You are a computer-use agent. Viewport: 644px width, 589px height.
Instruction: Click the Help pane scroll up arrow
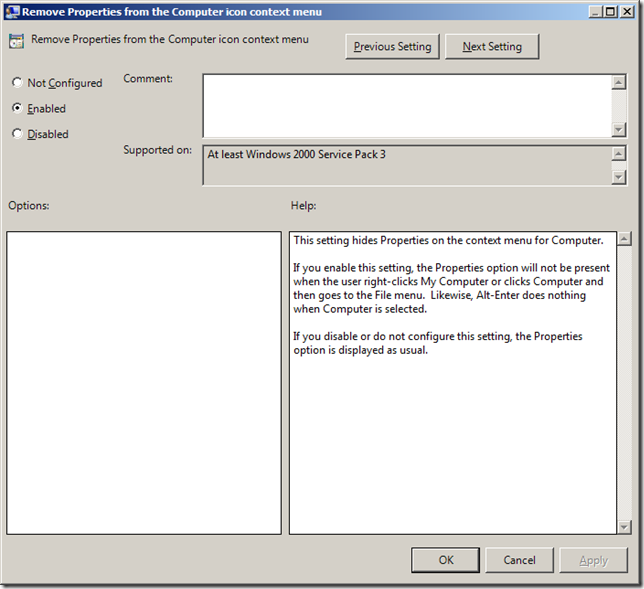pos(624,239)
